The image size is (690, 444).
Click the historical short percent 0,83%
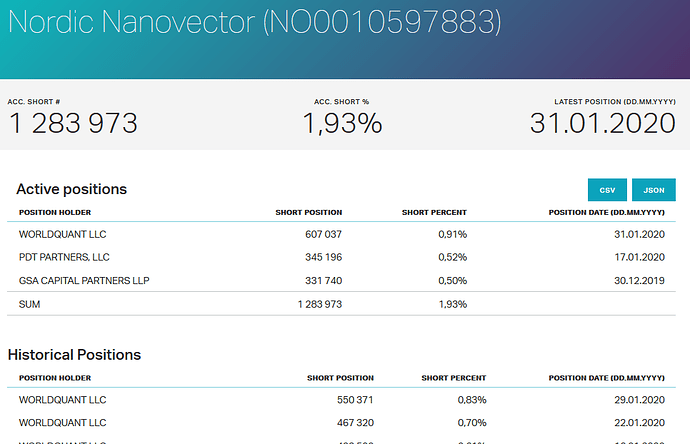coord(472,400)
